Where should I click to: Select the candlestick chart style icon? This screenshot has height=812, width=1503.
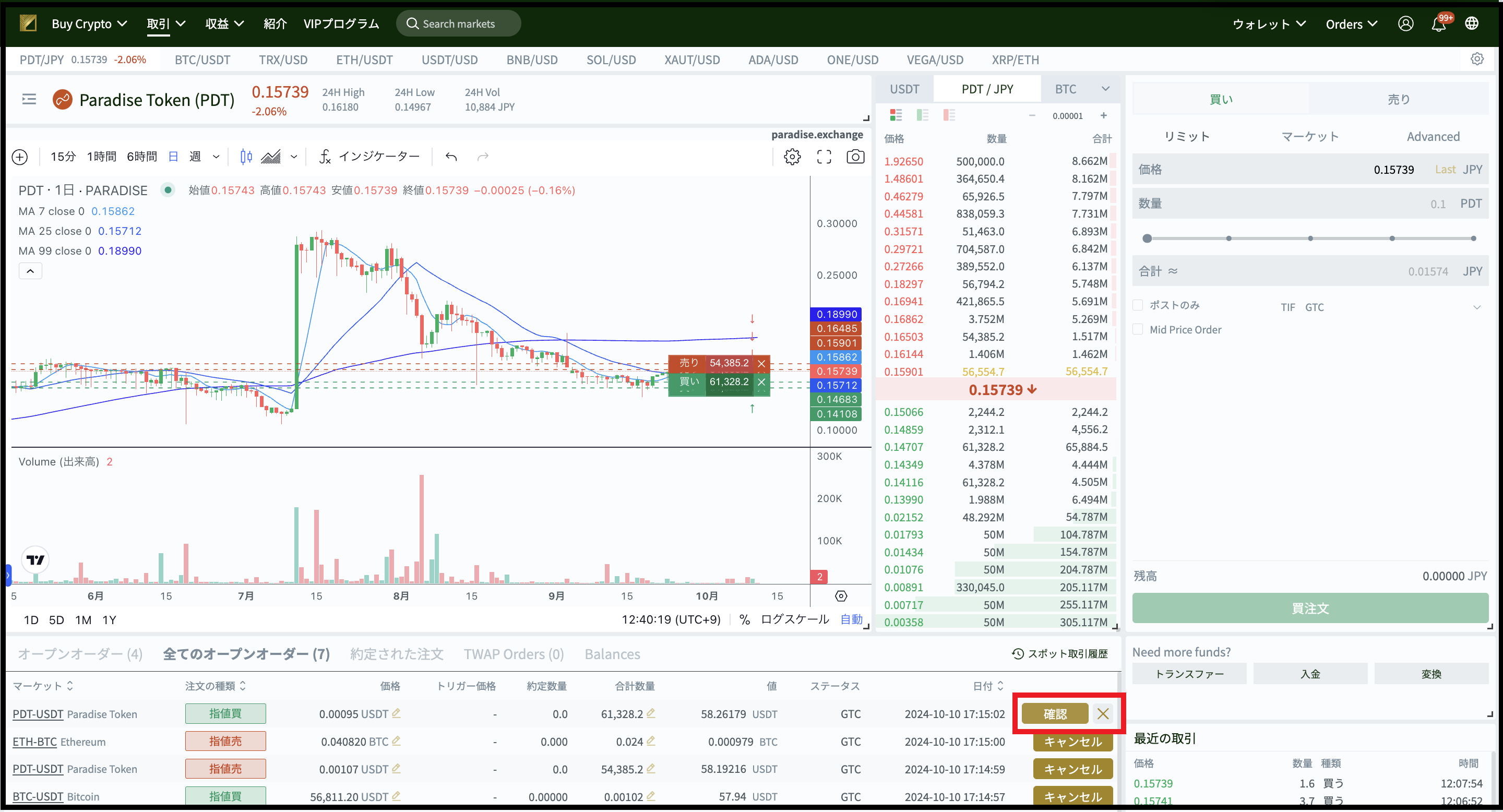pos(246,157)
